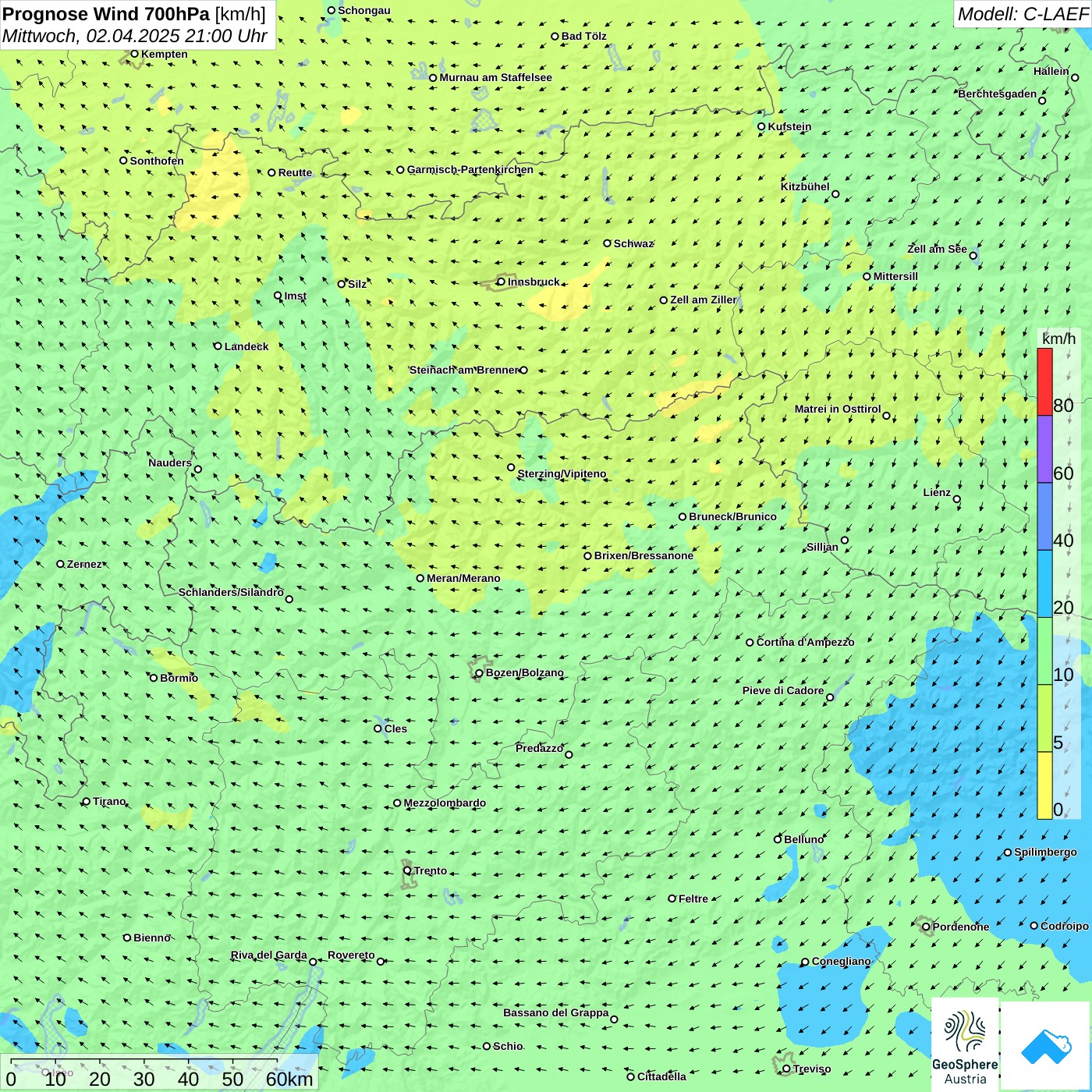
Task: Select the 'Matrei in Osttirol' label
Action: (838, 409)
